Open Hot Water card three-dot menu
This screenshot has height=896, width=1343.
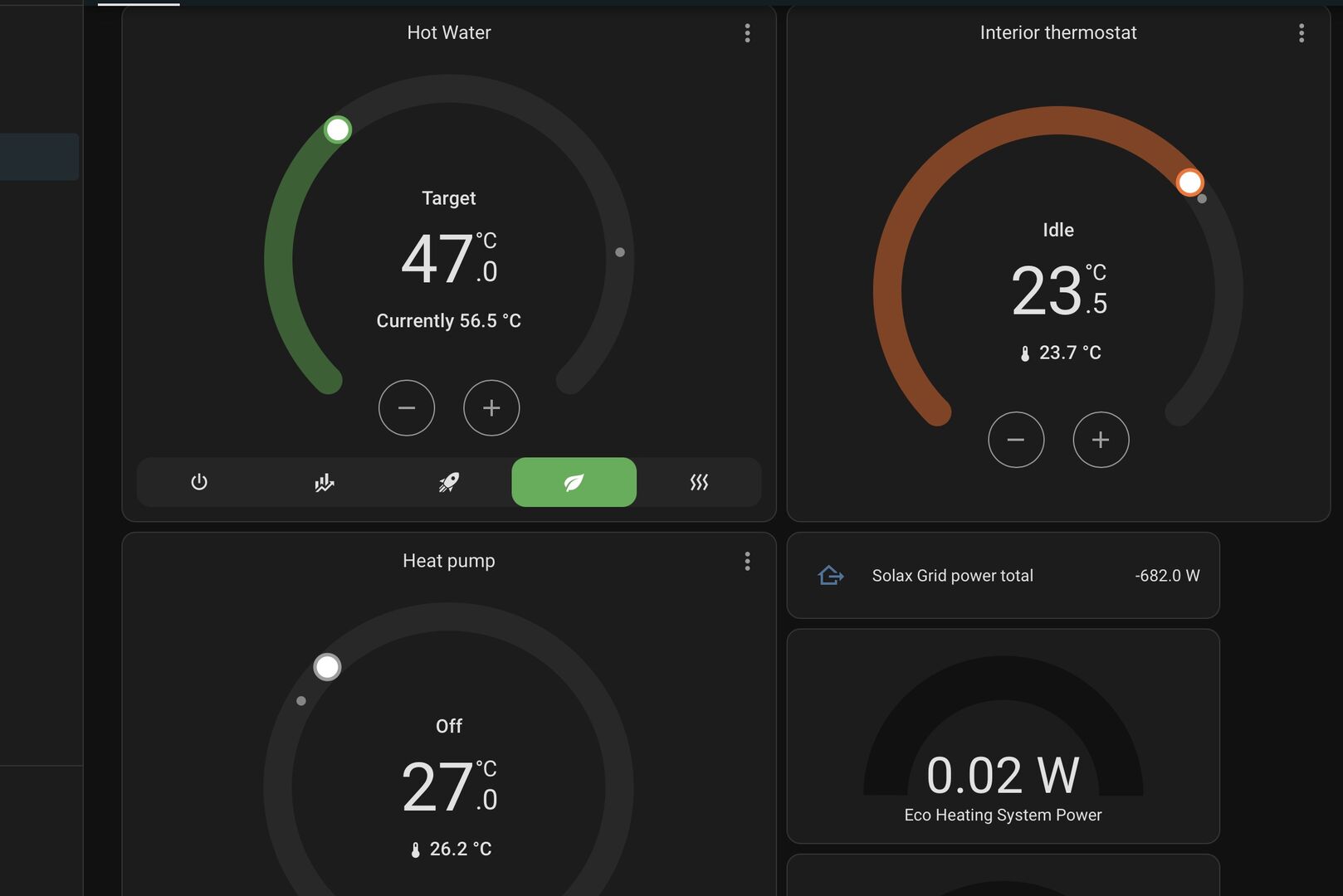(x=747, y=33)
